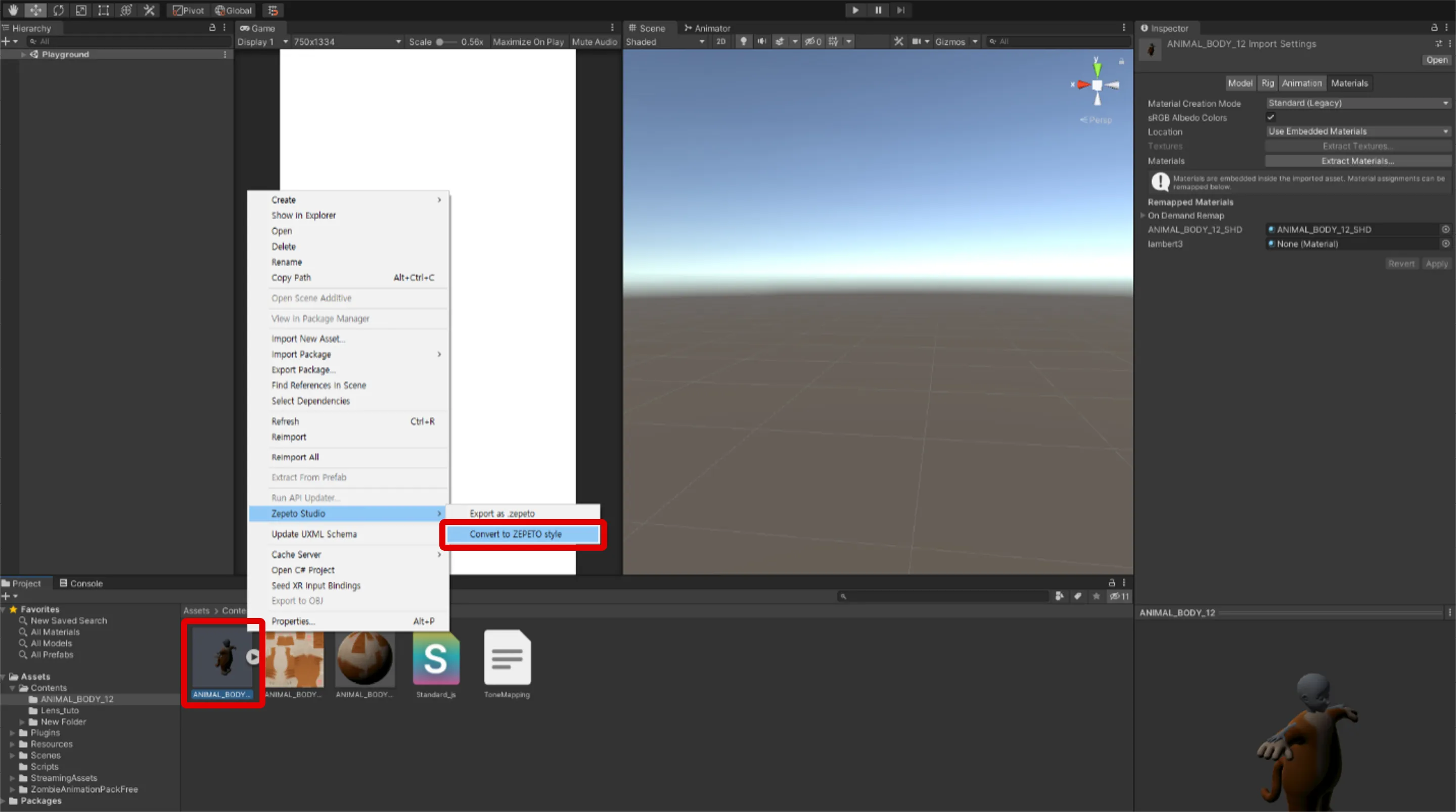This screenshot has height=812, width=1456.
Task: Click the Extract Materials button
Action: [1357, 161]
